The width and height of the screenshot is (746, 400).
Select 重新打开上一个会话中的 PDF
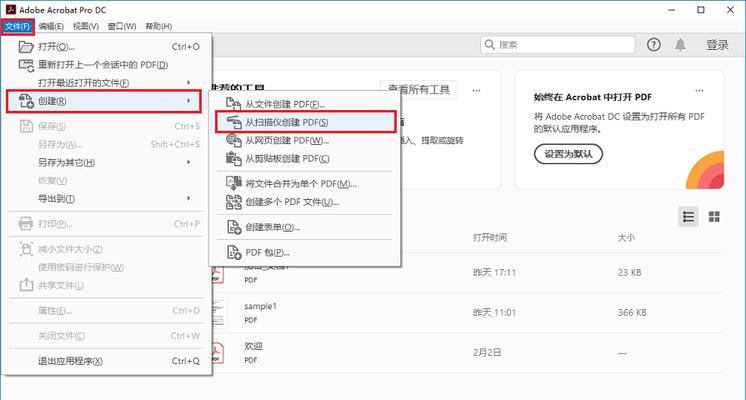point(103,65)
